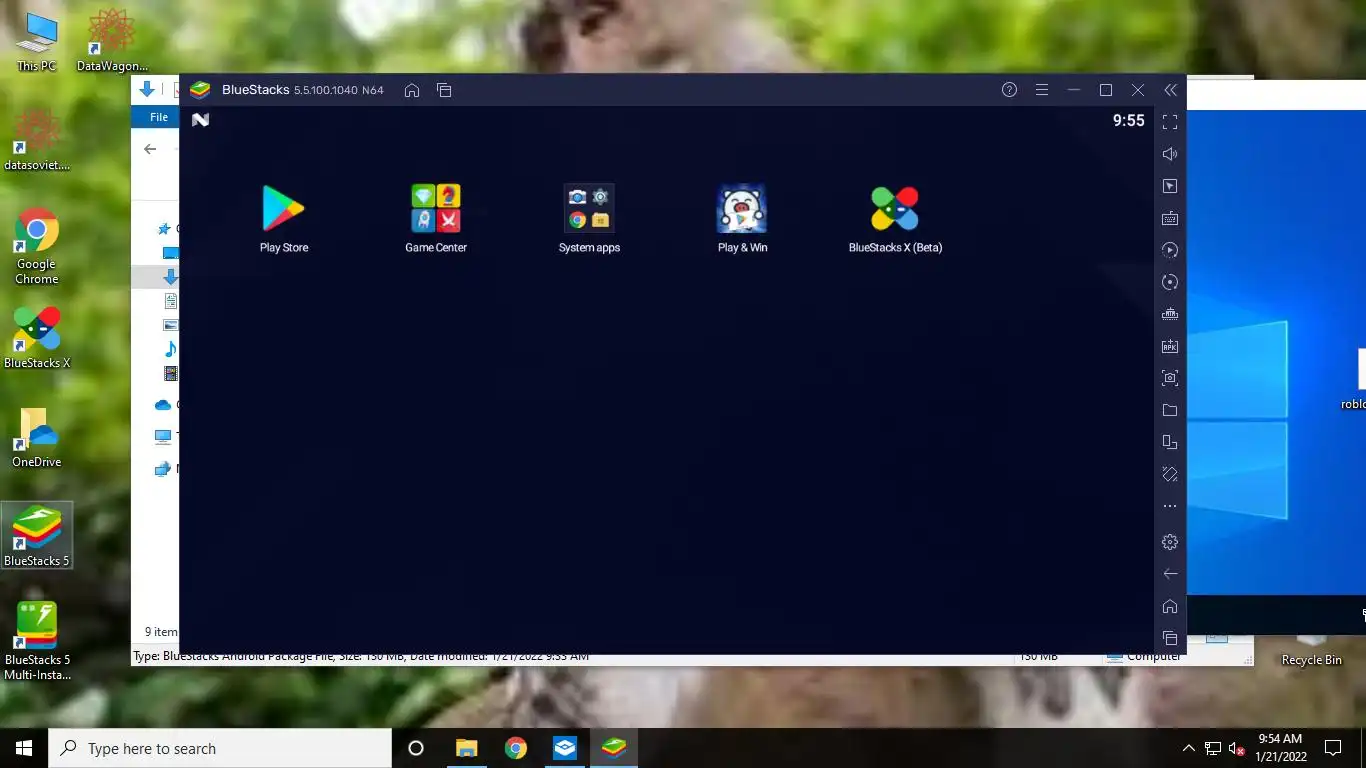The image size is (1366, 768).
Task: Open Cortana circle on taskbar
Action: (x=416, y=748)
